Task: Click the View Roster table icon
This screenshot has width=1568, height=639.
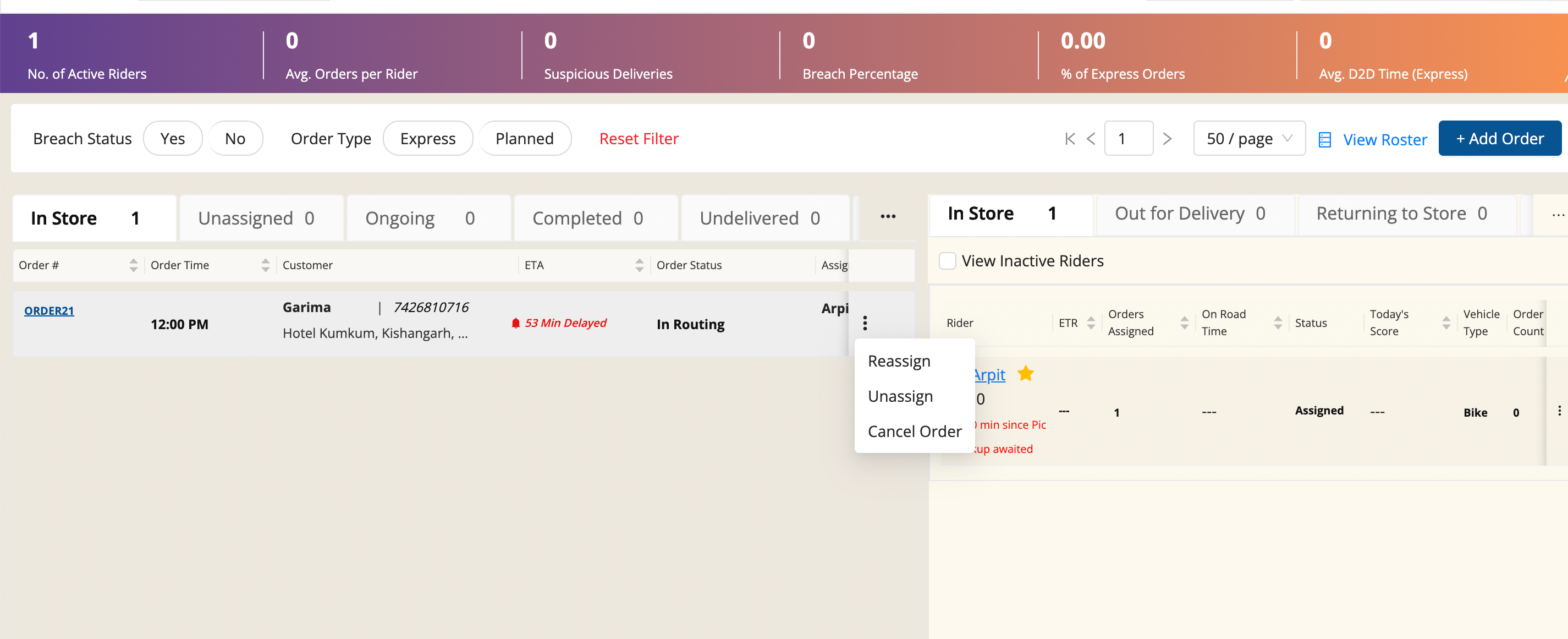Action: pyautogui.click(x=1324, y=139)
